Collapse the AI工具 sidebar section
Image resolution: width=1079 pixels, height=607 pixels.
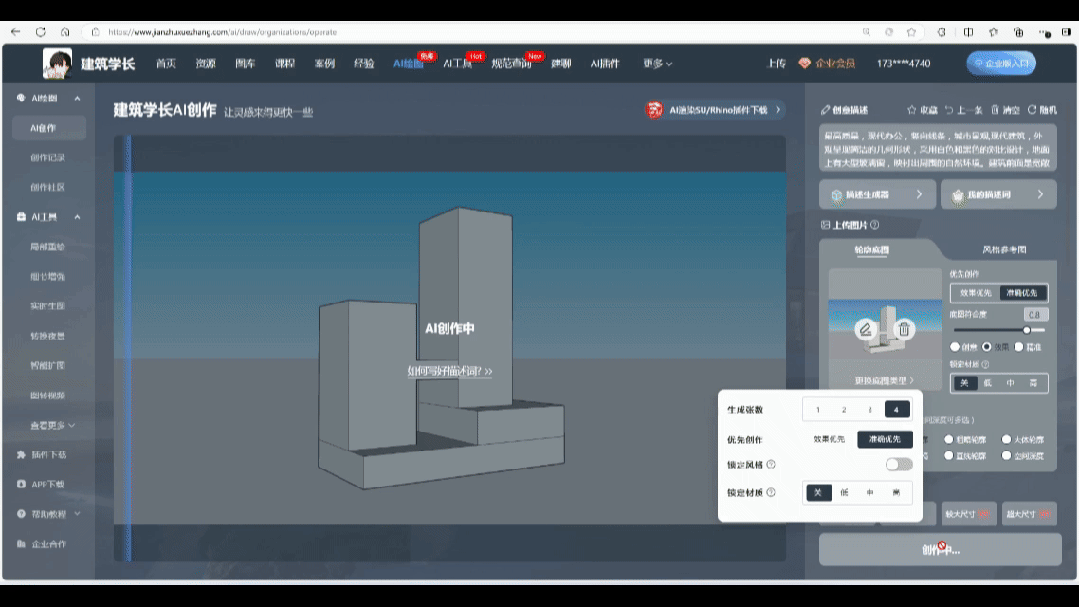click(x=77, y=217)
